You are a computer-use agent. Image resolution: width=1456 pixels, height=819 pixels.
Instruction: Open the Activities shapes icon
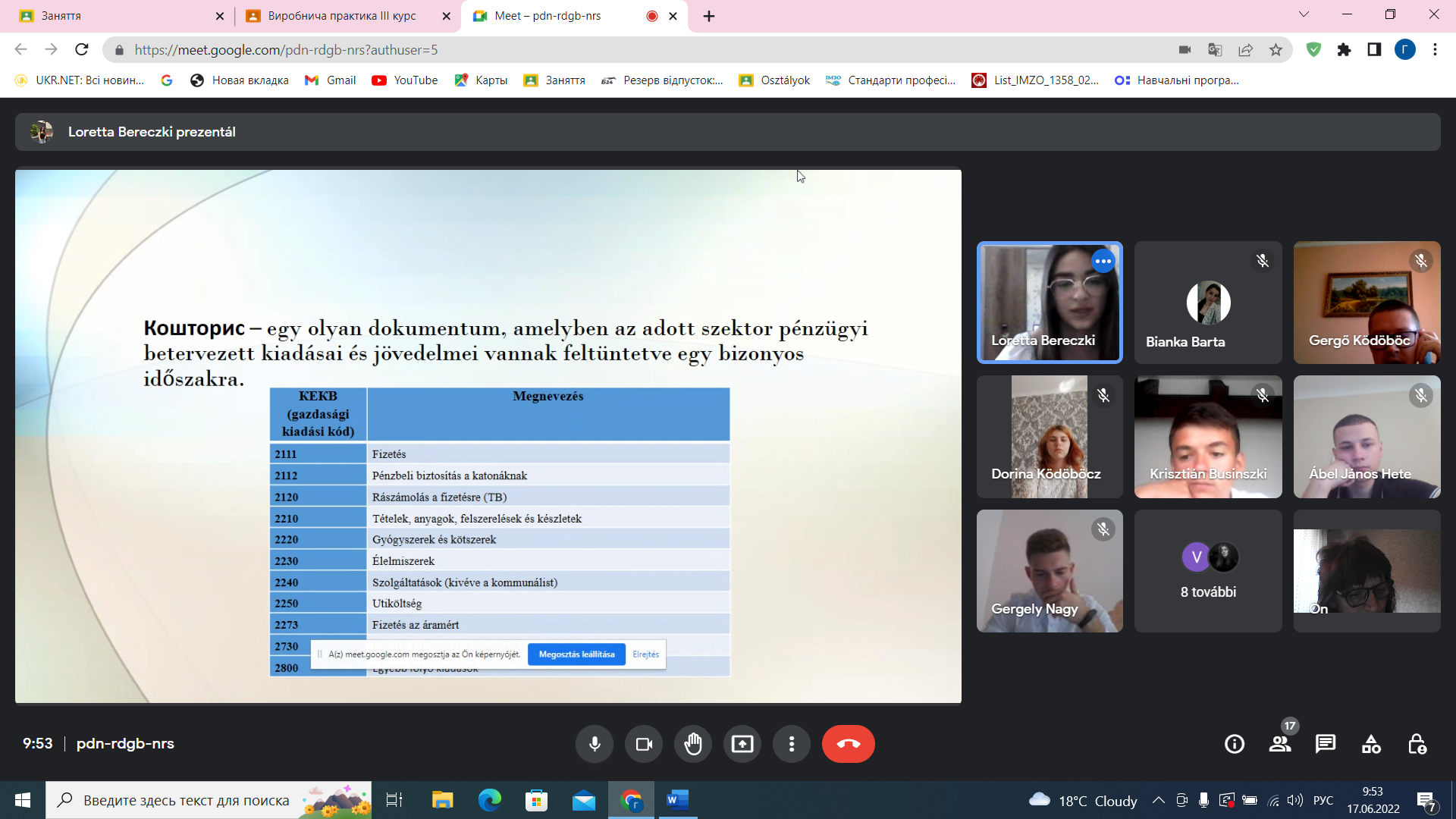point(1371,744)
